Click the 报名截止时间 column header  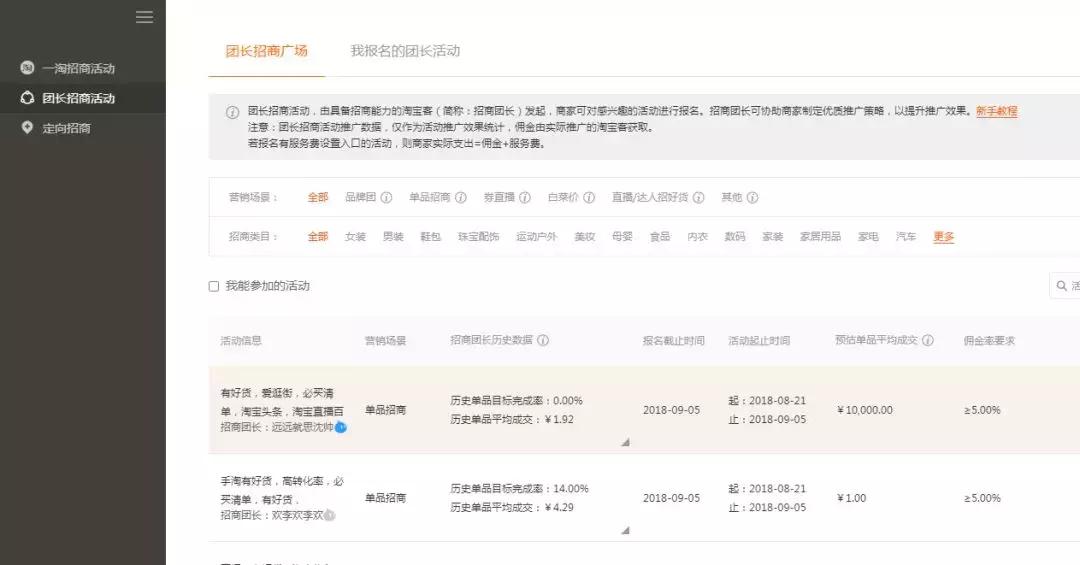tap(674, 341)
